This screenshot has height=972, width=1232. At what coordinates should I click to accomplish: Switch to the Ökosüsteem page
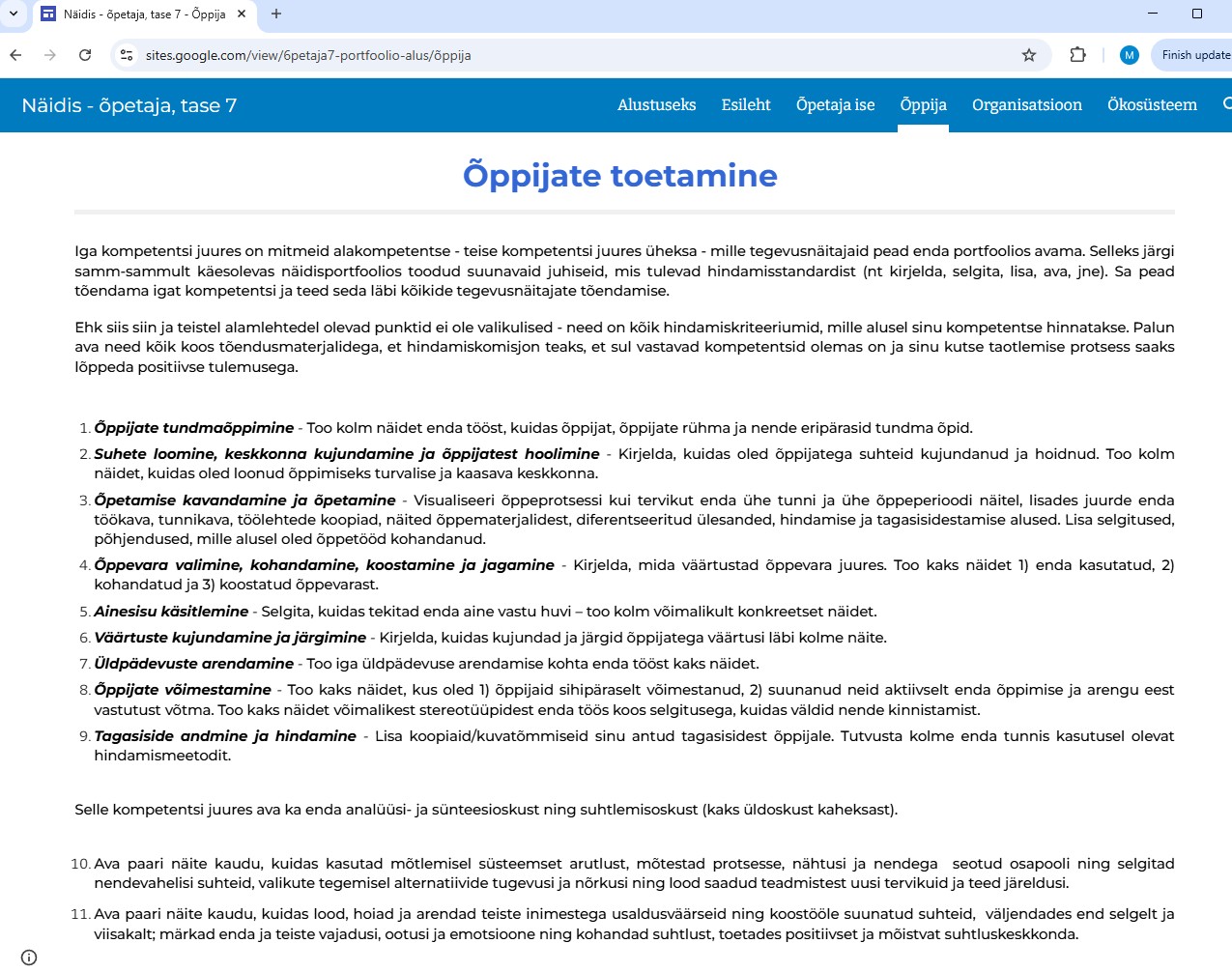click(1152, 105)
